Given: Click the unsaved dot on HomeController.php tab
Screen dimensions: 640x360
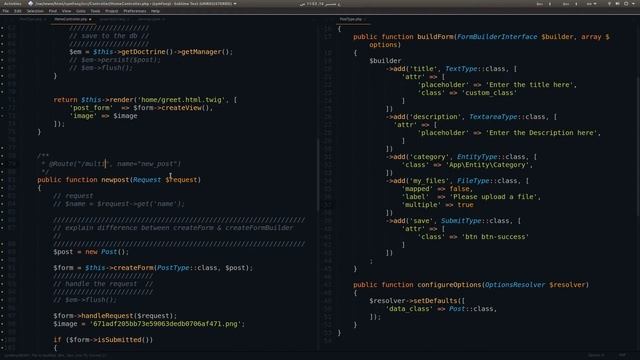Looking at the screenshot, I should pyautogui.click(x=90, y=19).
